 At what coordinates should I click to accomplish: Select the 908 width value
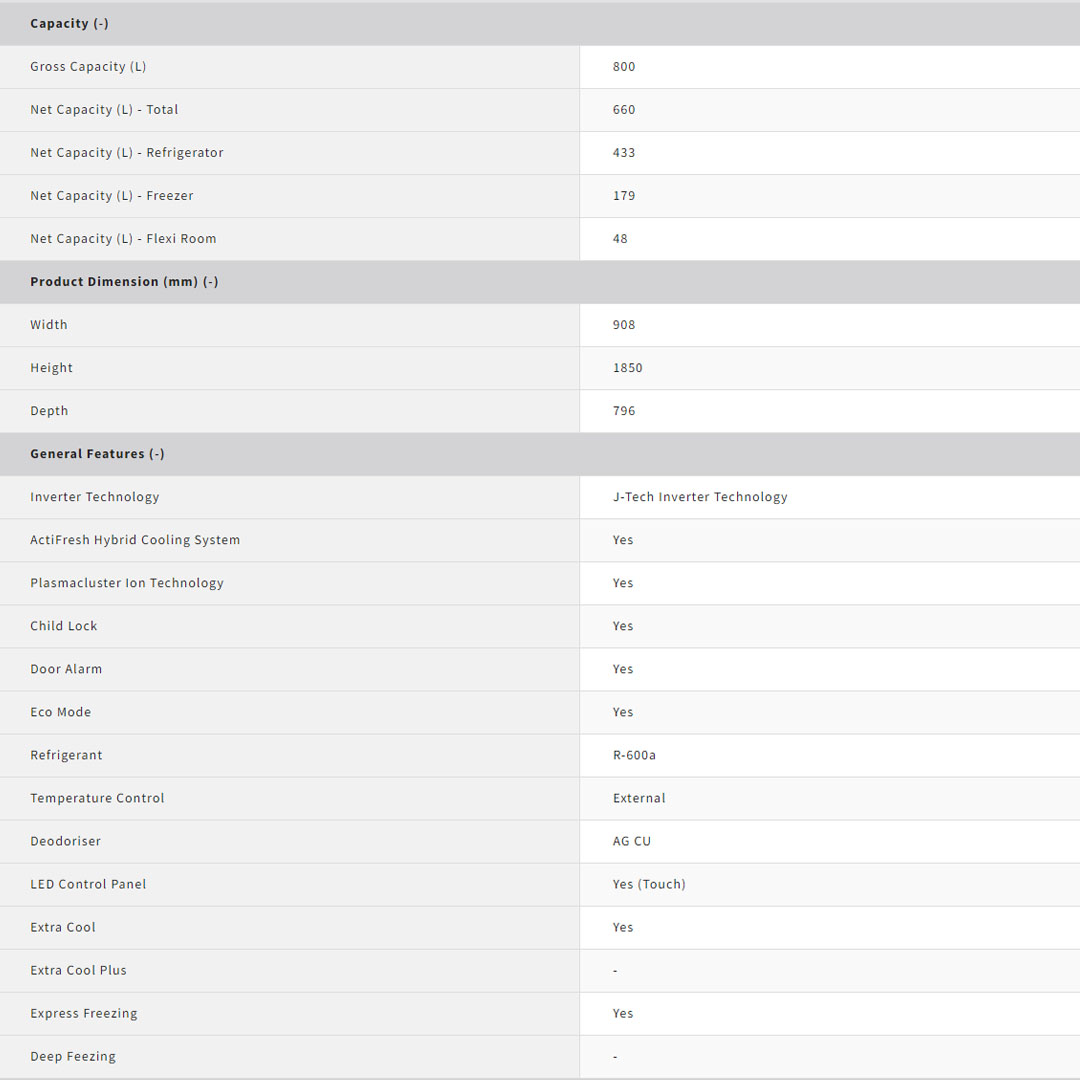click(624, 325)
